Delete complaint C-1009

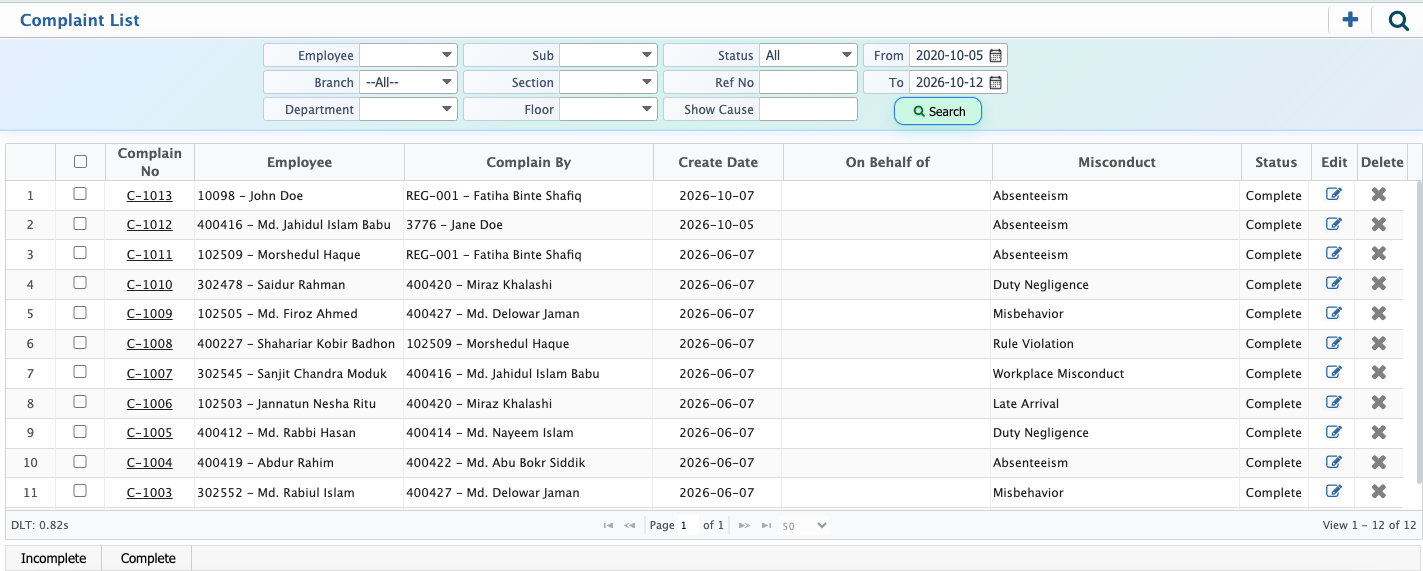click(x=1378, y=313)
